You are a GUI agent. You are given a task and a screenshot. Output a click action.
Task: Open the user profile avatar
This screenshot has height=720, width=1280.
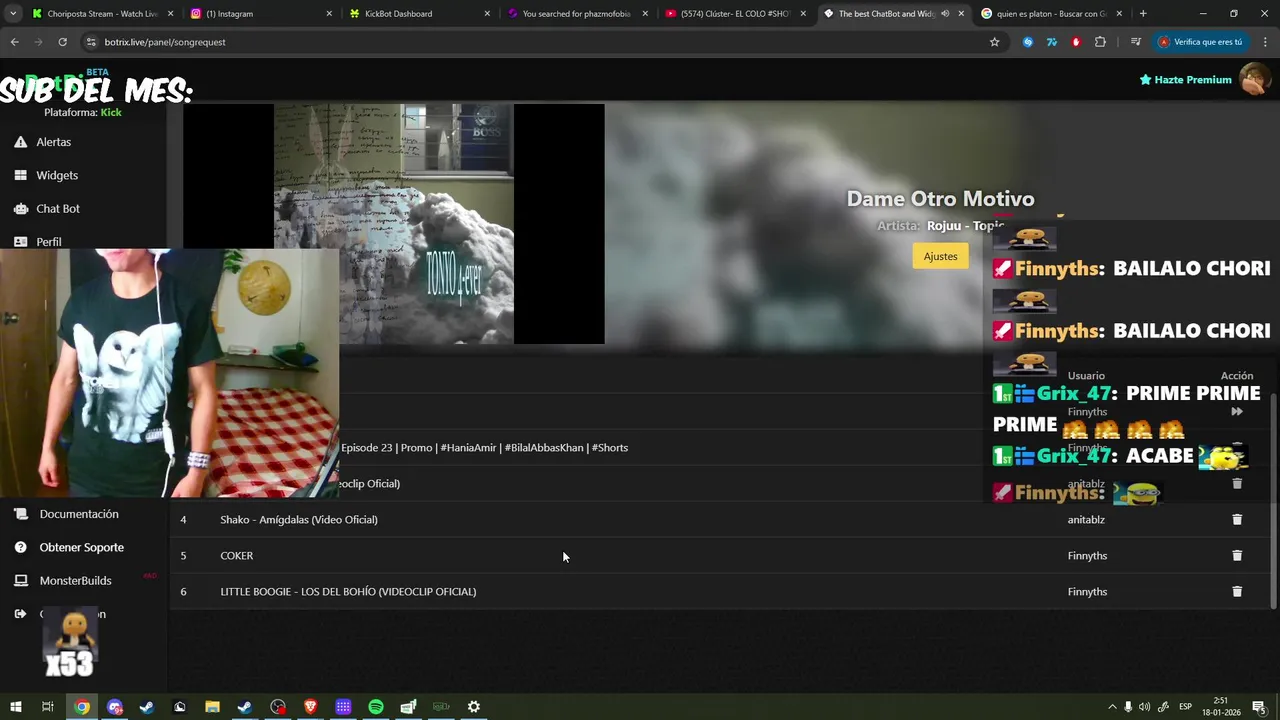pyautogui.click(x=1254, y=79)
